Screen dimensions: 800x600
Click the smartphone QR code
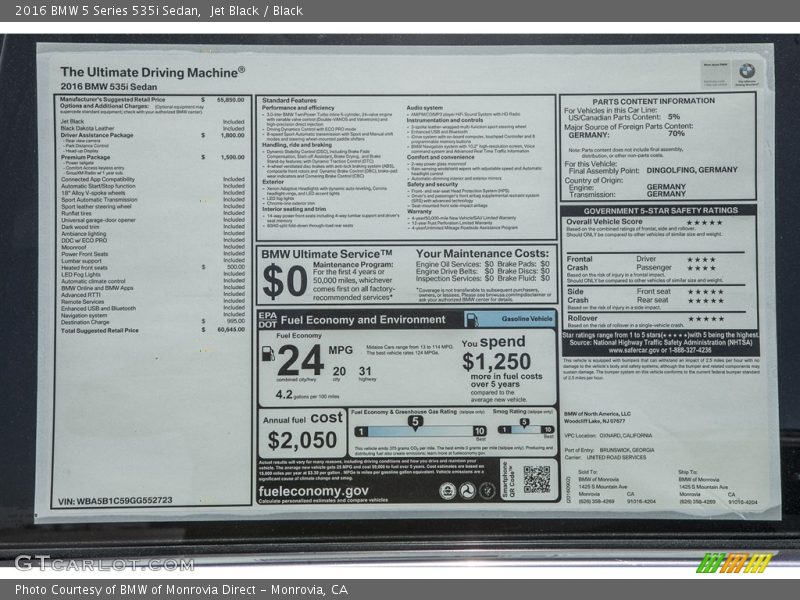coord(536,480)
